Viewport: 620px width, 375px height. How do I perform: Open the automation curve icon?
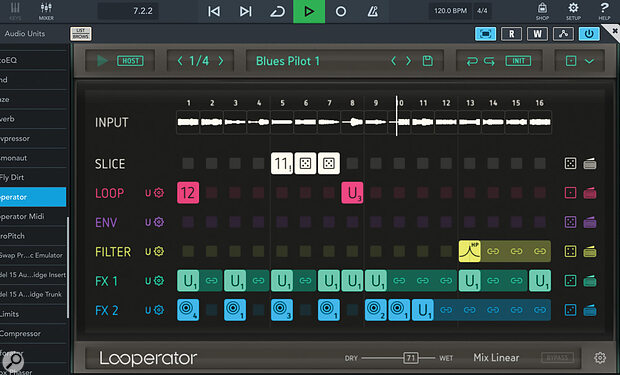pos(563,34)
